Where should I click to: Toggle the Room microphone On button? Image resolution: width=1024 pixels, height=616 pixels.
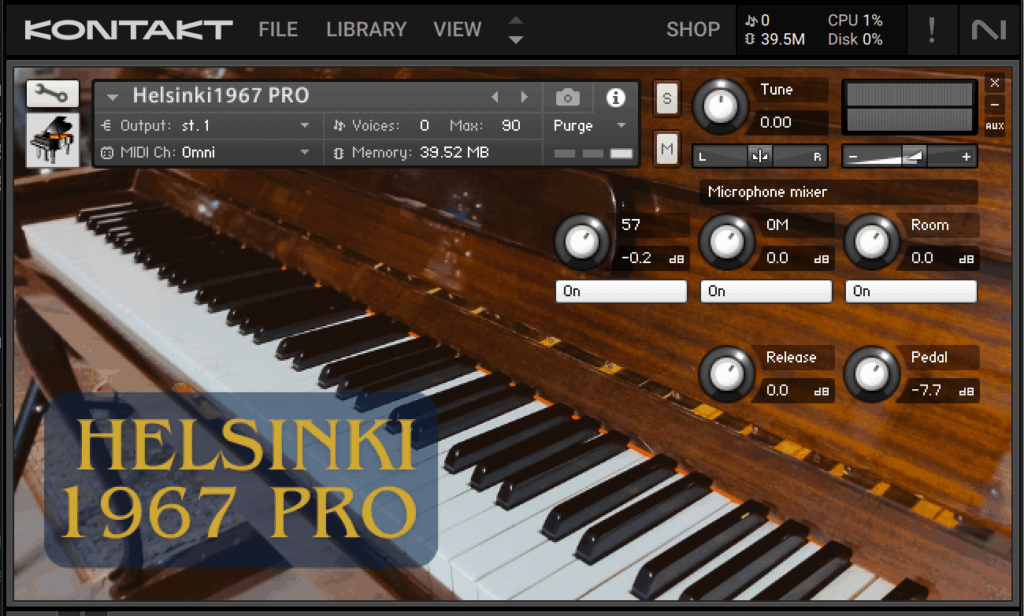tap(911, 291)
